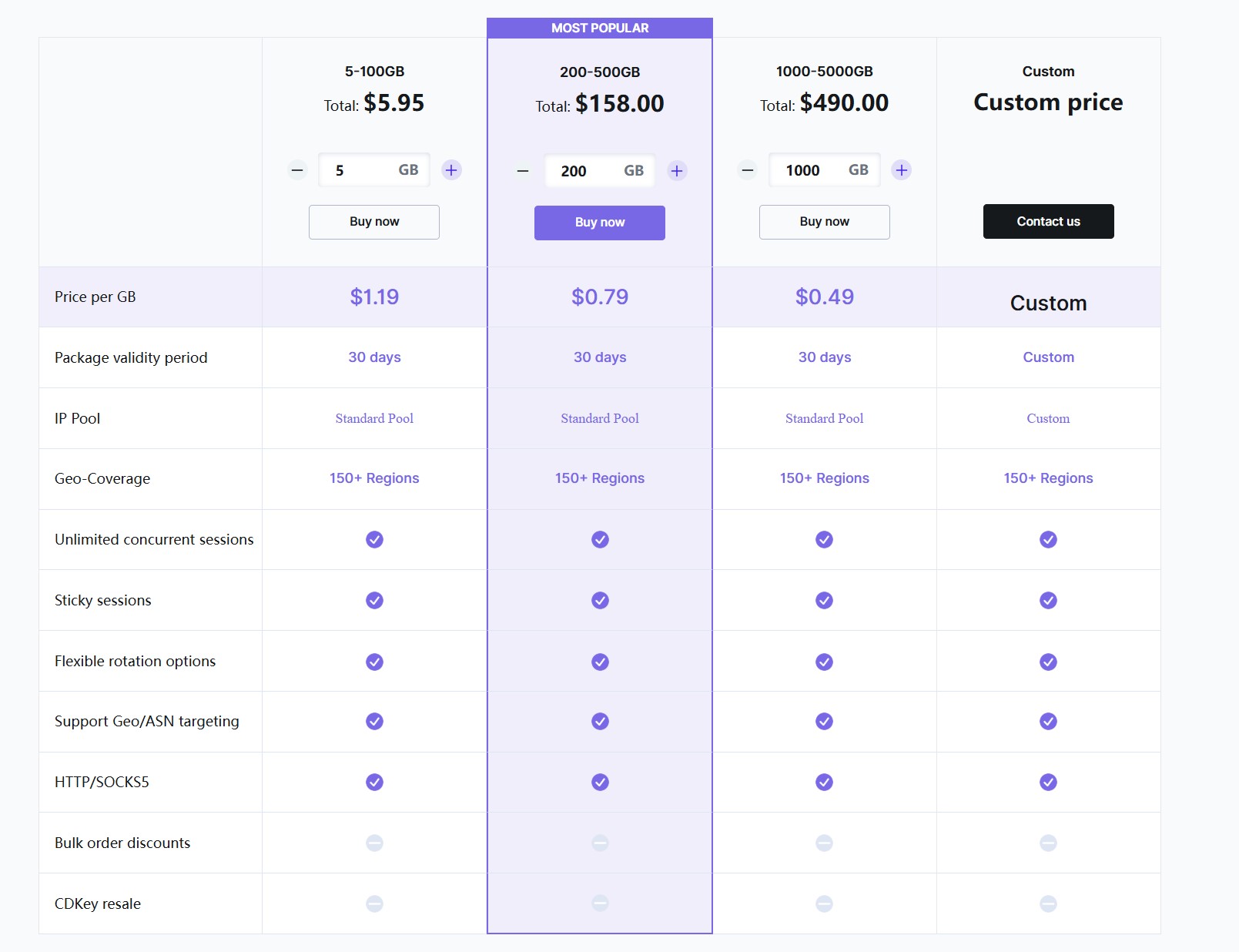Click HTTP/SOCKS5 checkmark for 1000-5000GB
The height and width of the screenshot is (952, 1239).
click(x=824, y=782)
